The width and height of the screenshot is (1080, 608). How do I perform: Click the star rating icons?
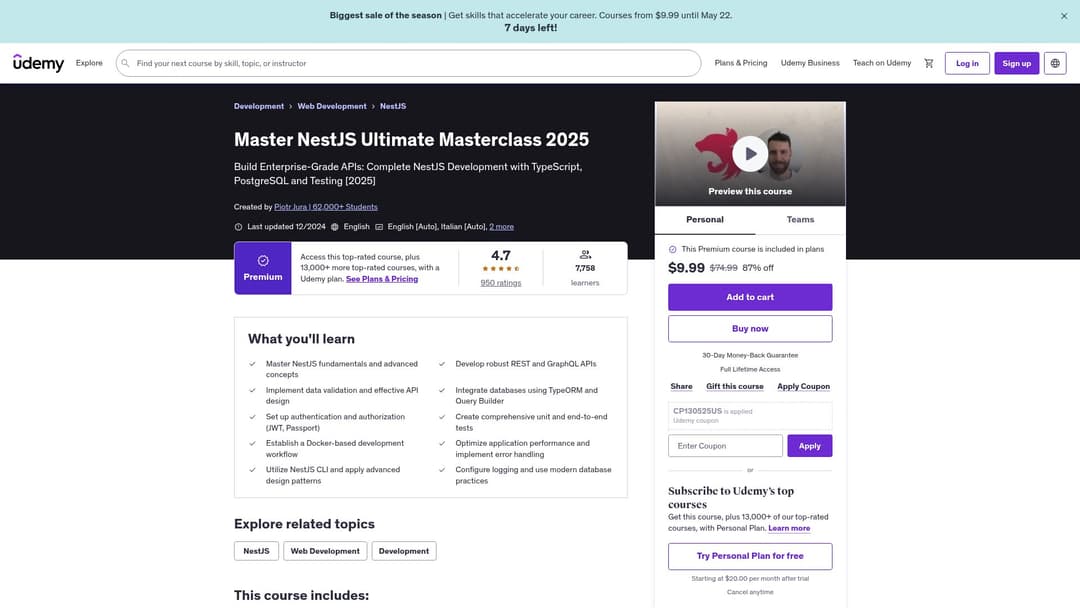[x=501, y=269]
